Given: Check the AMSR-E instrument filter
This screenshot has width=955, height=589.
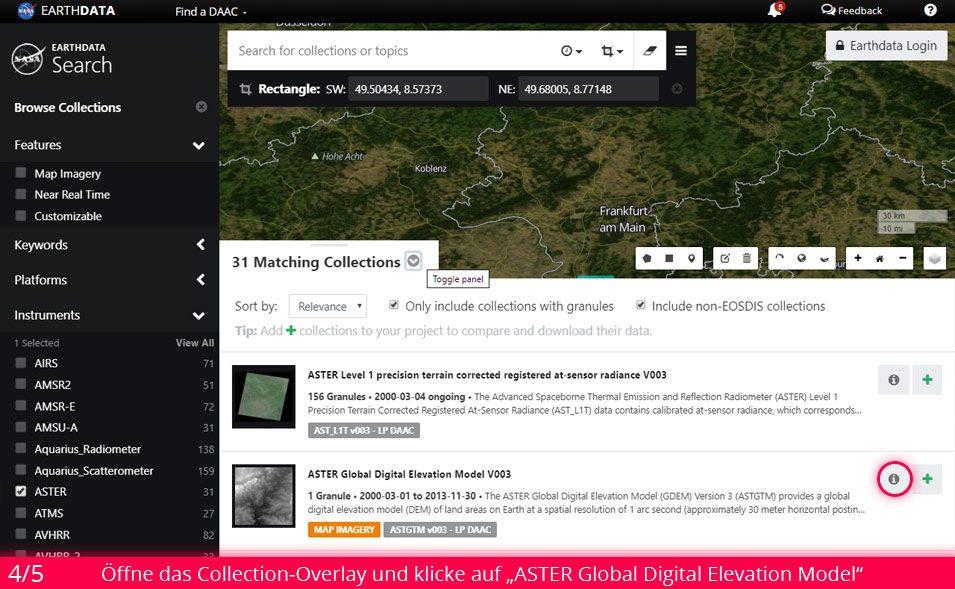Looking at the screenshot, I should pos(21,406).
